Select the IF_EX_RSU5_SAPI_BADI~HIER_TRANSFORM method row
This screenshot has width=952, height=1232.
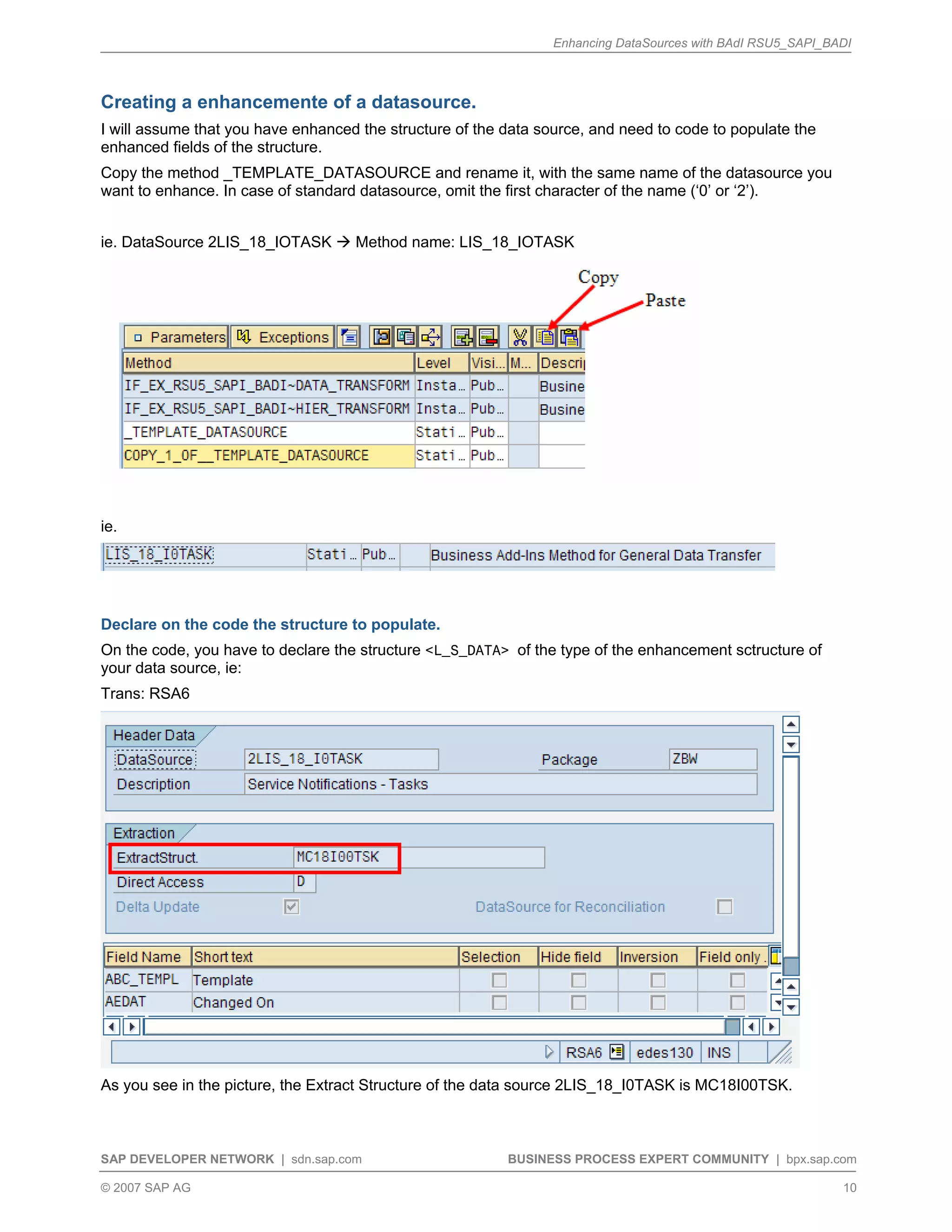pos(354,409)
